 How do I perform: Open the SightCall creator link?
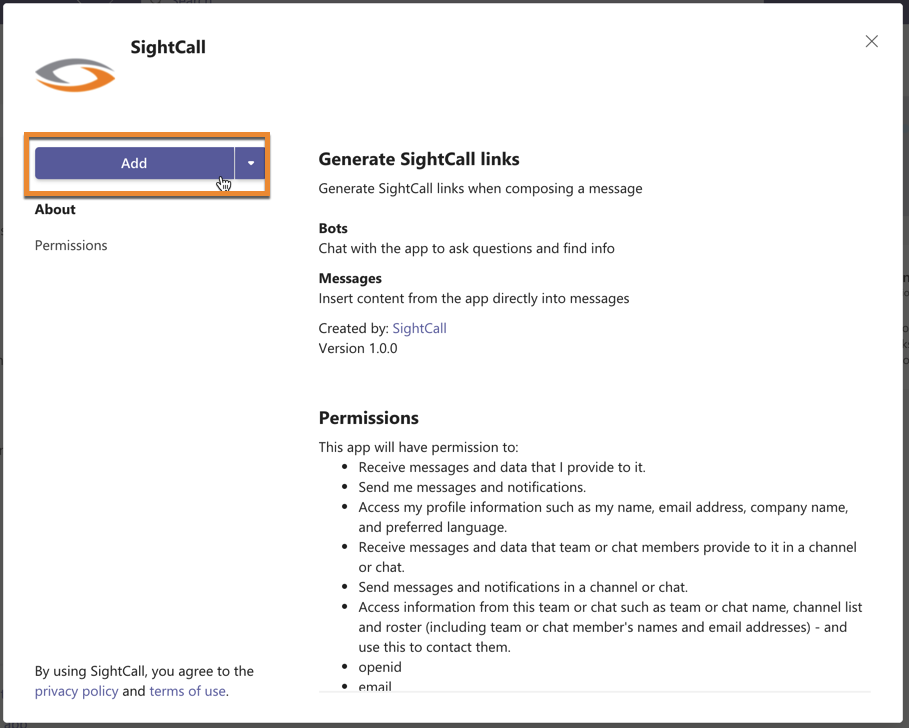pos(419,328)
